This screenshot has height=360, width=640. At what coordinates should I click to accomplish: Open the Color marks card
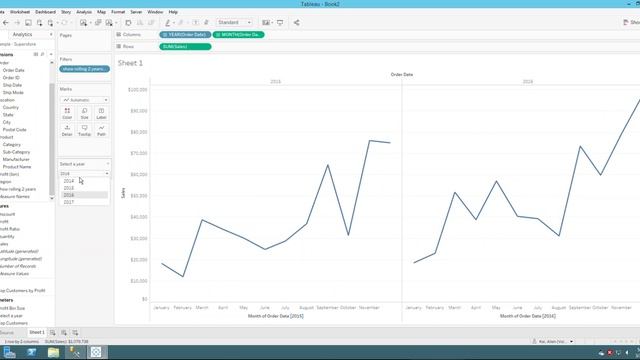67,113
